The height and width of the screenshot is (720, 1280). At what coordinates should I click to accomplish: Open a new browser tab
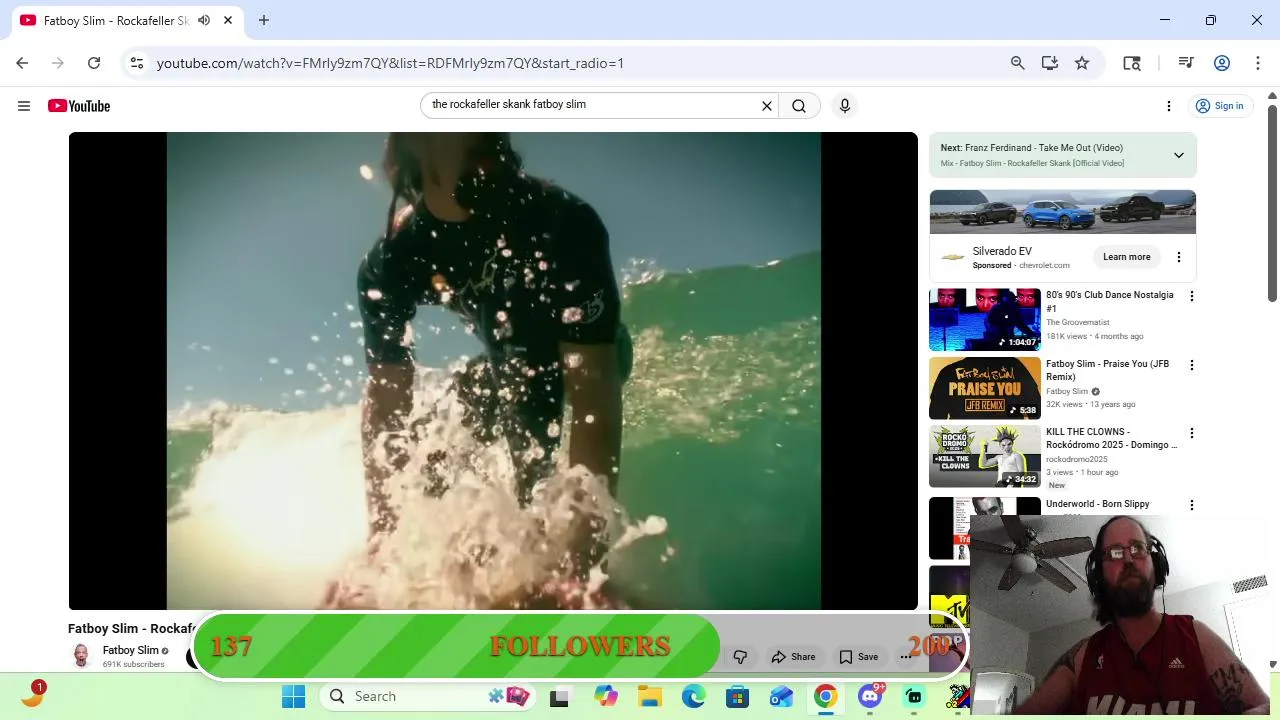(x=264, y=20)
